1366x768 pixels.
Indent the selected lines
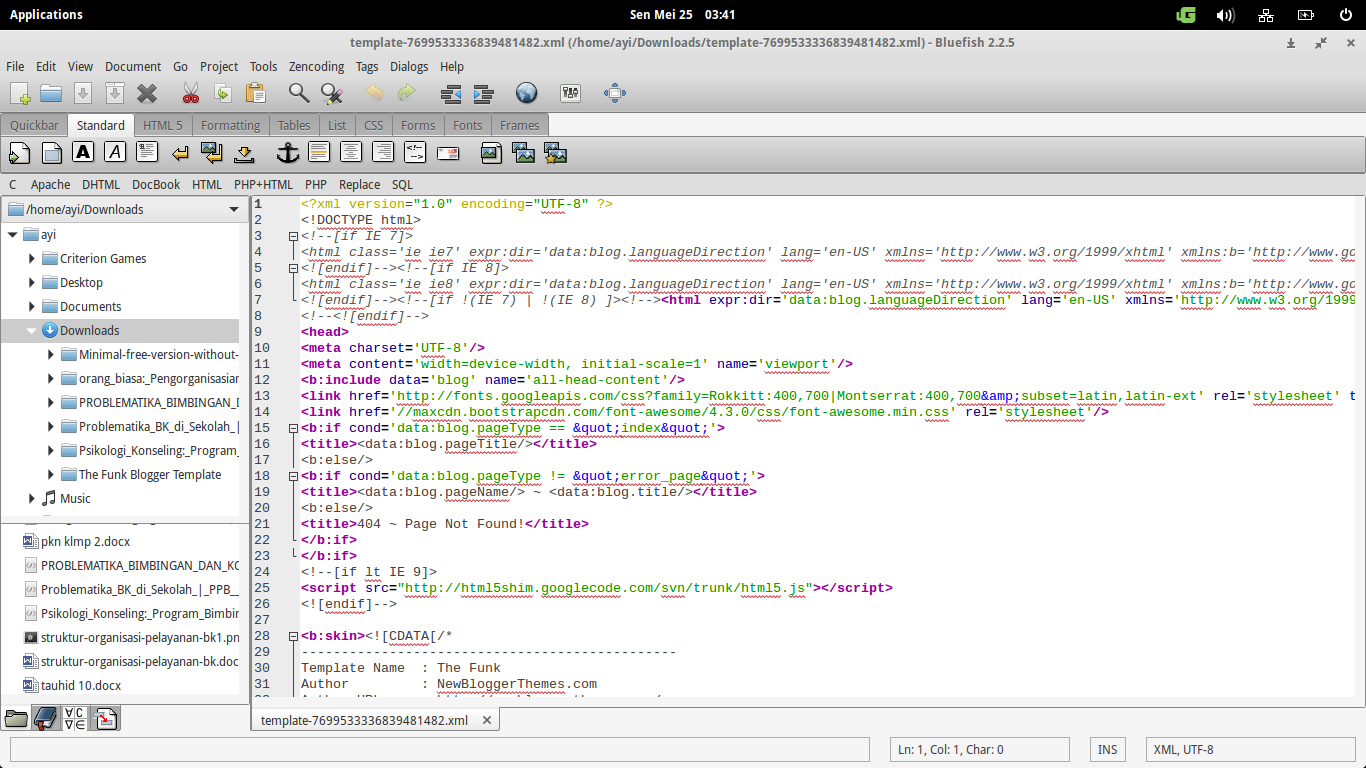pos(483,93)
